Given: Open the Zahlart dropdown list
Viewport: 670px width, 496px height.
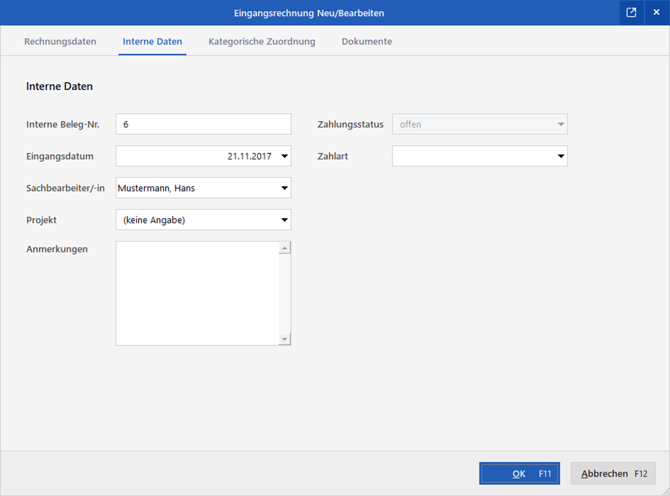Looking at the screenshot, I should (x=560, y=156).
